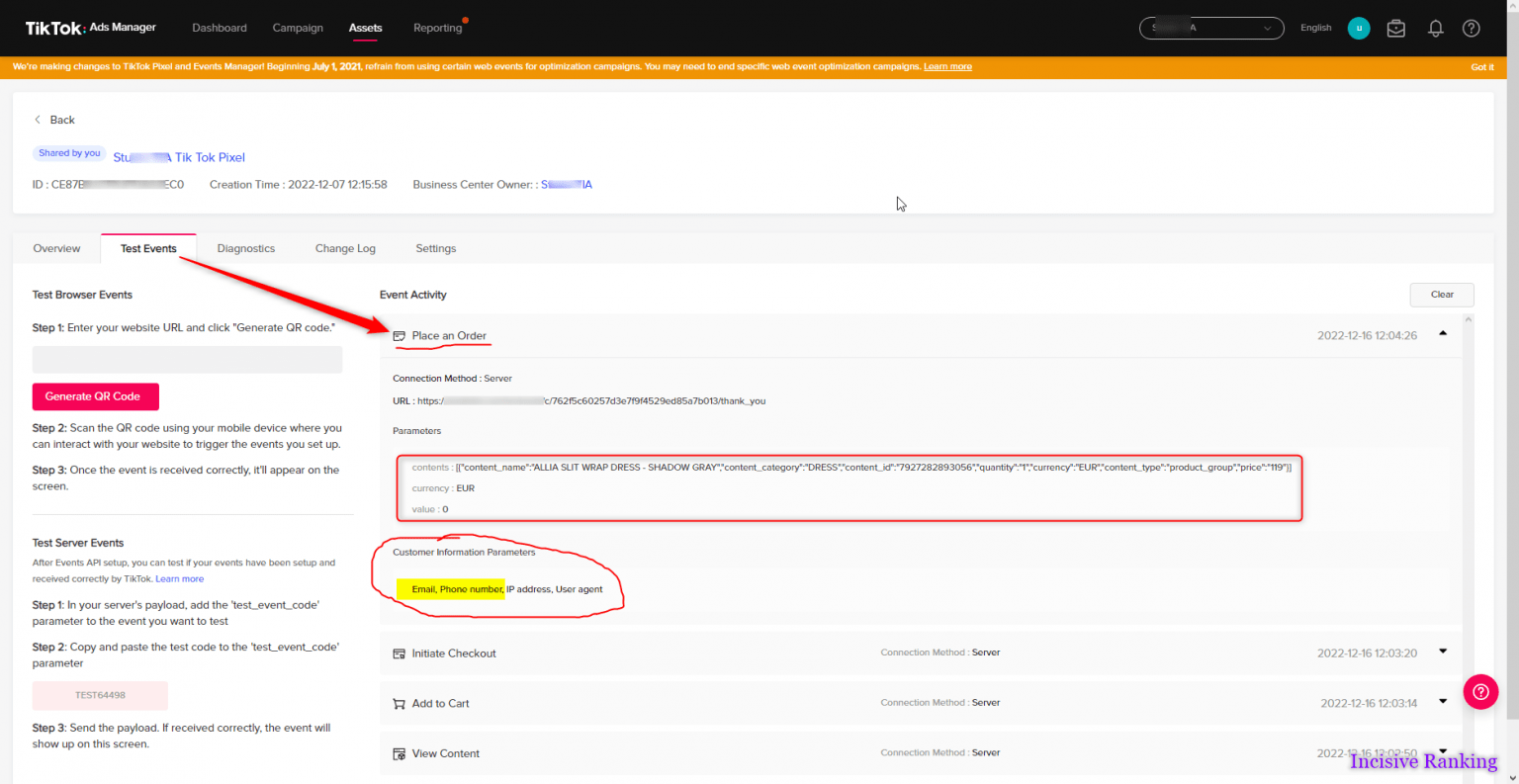Screen dimensions: 1519x784
Task: Open the Campaign menu
Action: point(298,29)
